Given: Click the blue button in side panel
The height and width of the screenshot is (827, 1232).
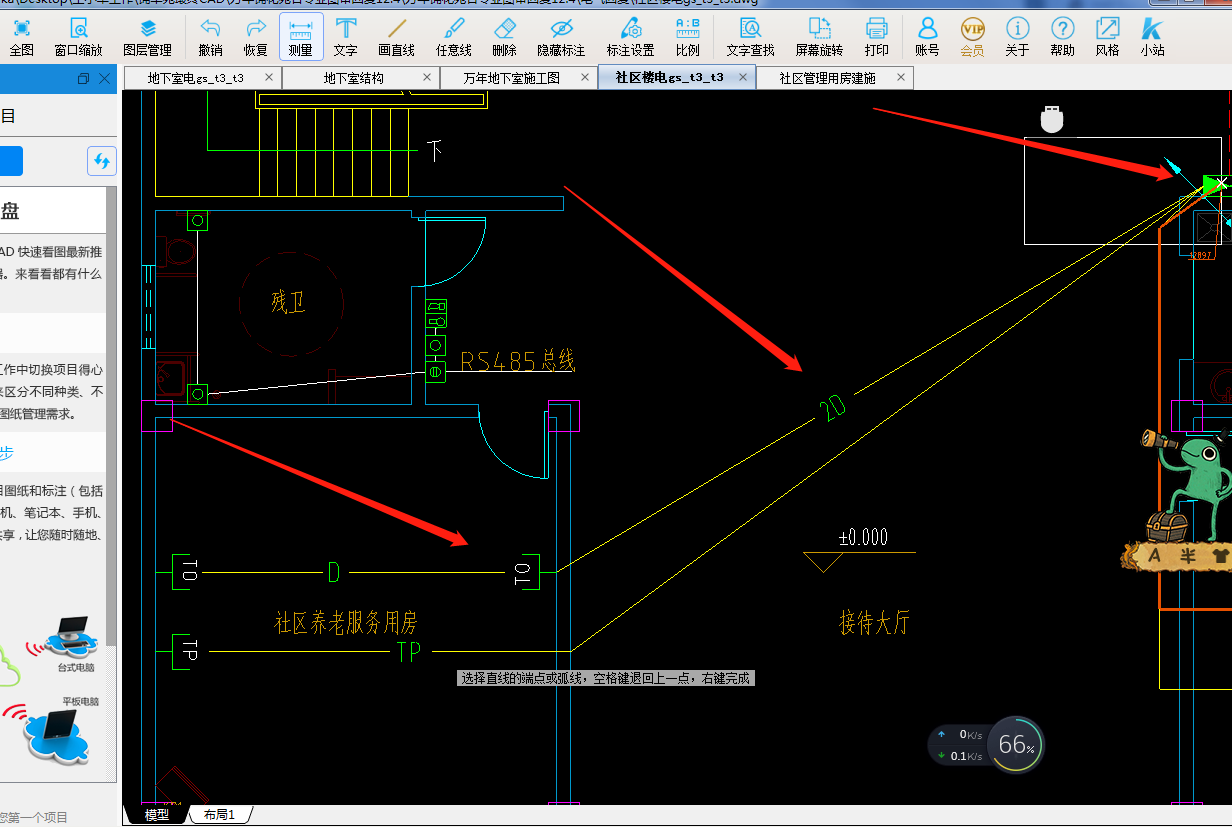Looking at the screenshot, I should (x=11, y=160).
